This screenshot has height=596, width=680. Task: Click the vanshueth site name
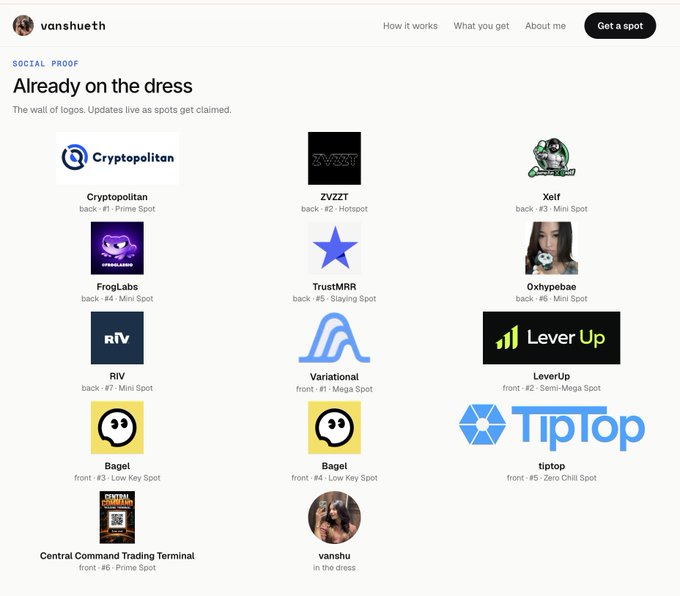click(x=73, y=26)
